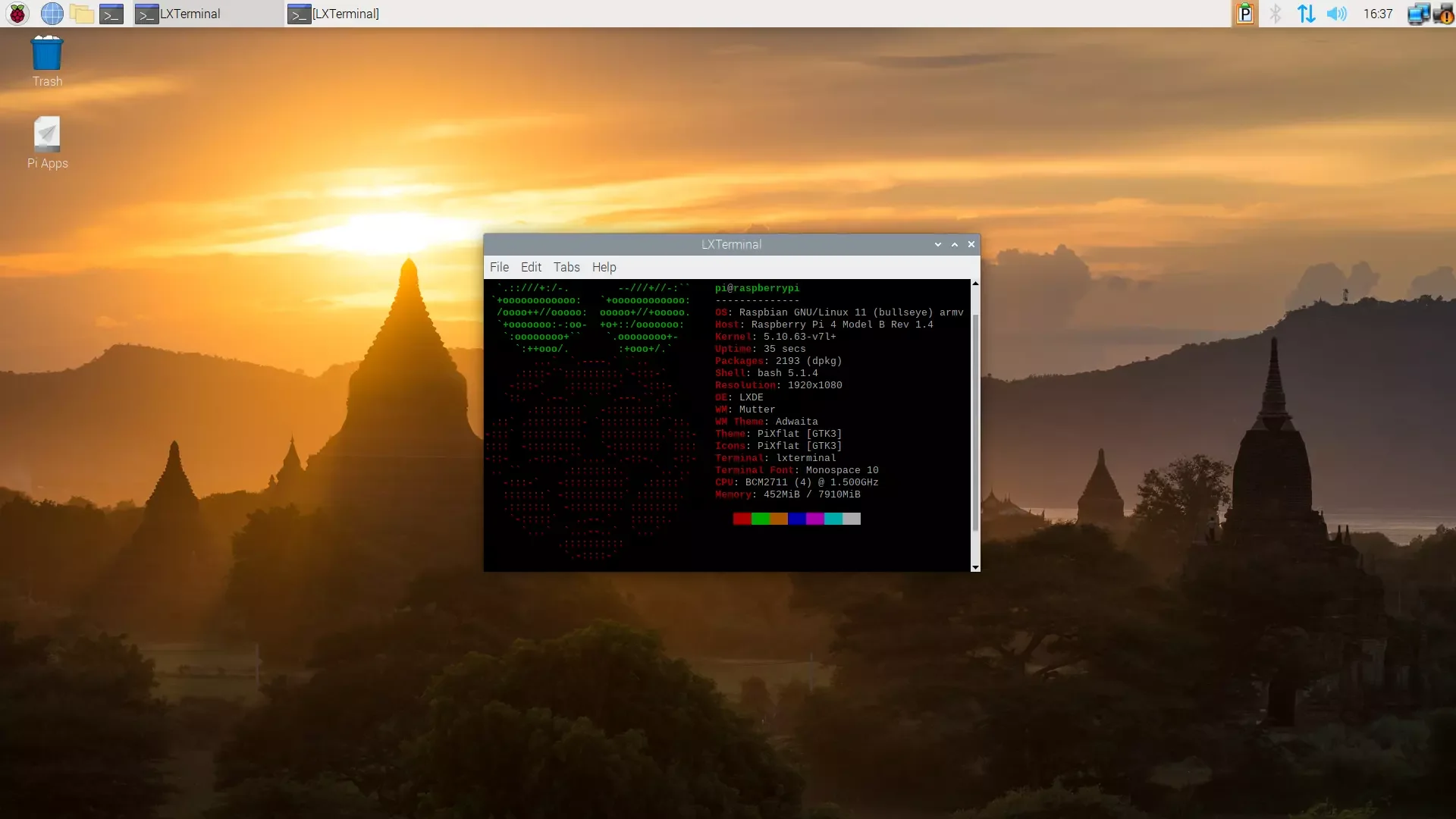Click the Uptime 35 secs line
This screenshot has width=1456, height=819.
pos(760,349)
